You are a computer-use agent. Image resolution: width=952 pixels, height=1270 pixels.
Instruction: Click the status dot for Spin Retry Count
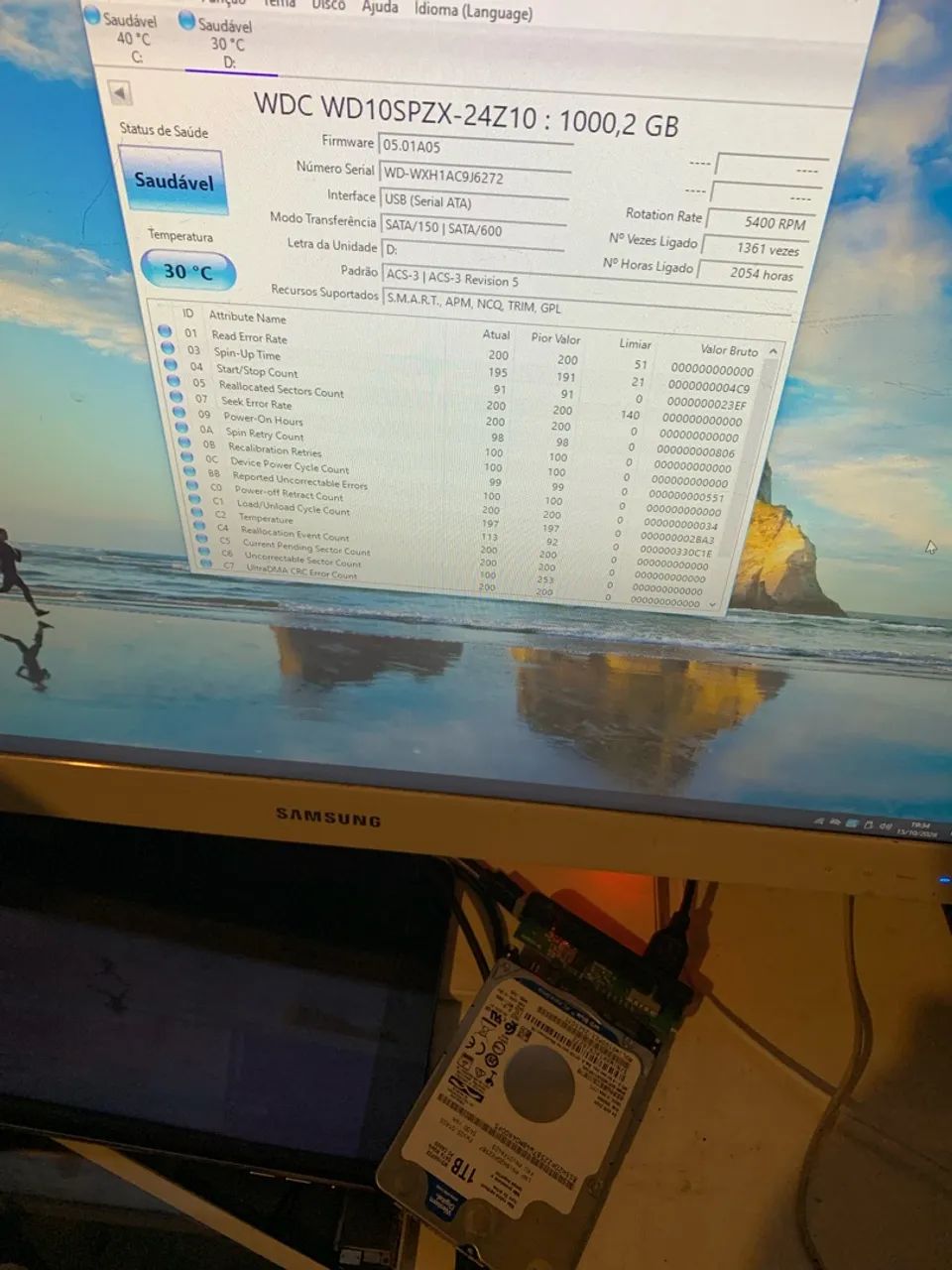(182, 427)
